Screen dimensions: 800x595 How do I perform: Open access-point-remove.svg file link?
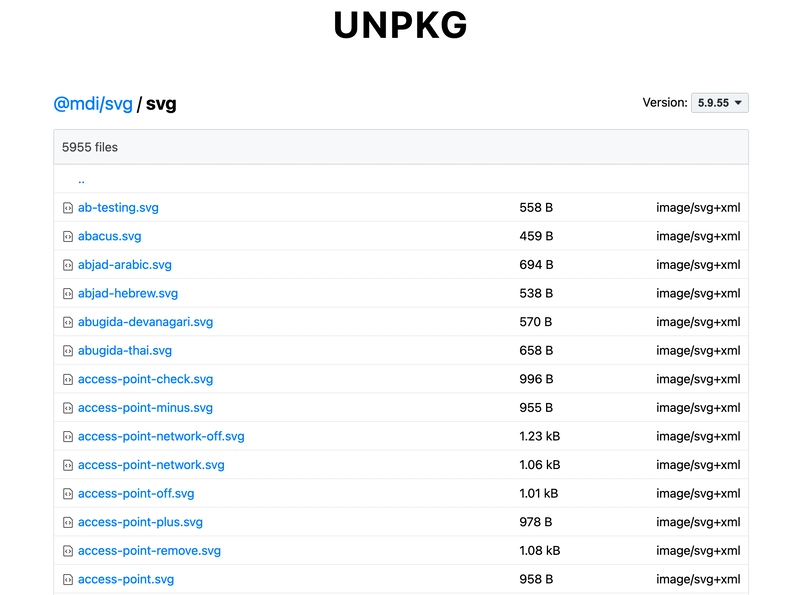point(149,551)
